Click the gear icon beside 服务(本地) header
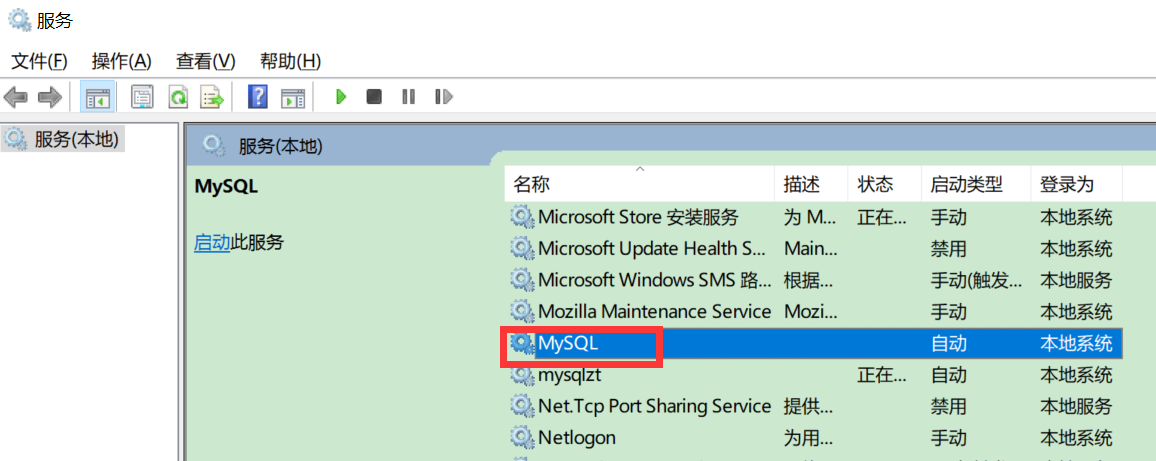Screen dimensions: 1156x461 point(214,146)
